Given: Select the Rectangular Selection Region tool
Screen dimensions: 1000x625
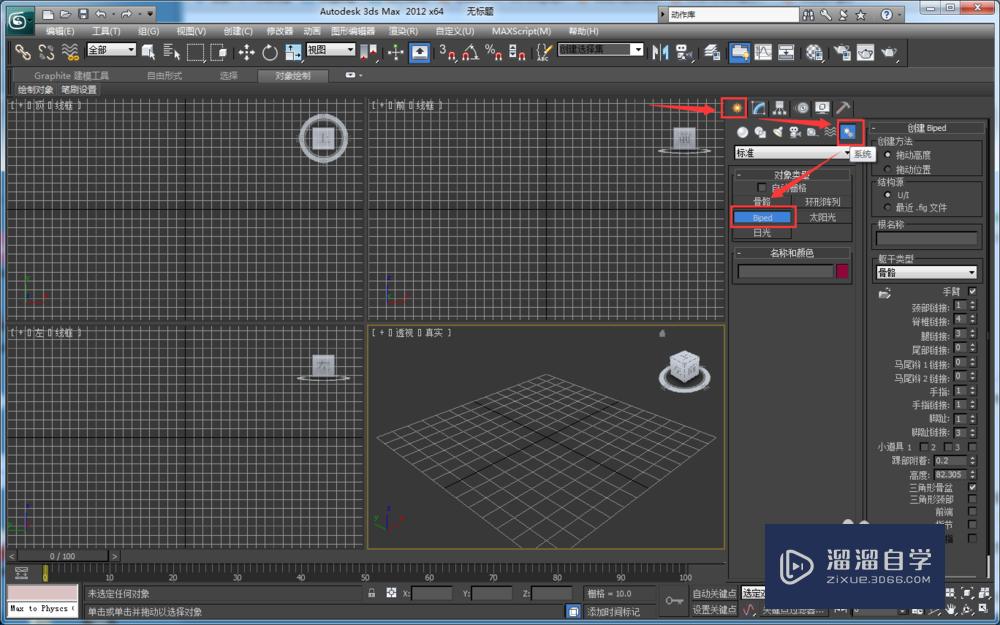Looking at the screenshot, I should pos(195,52).
